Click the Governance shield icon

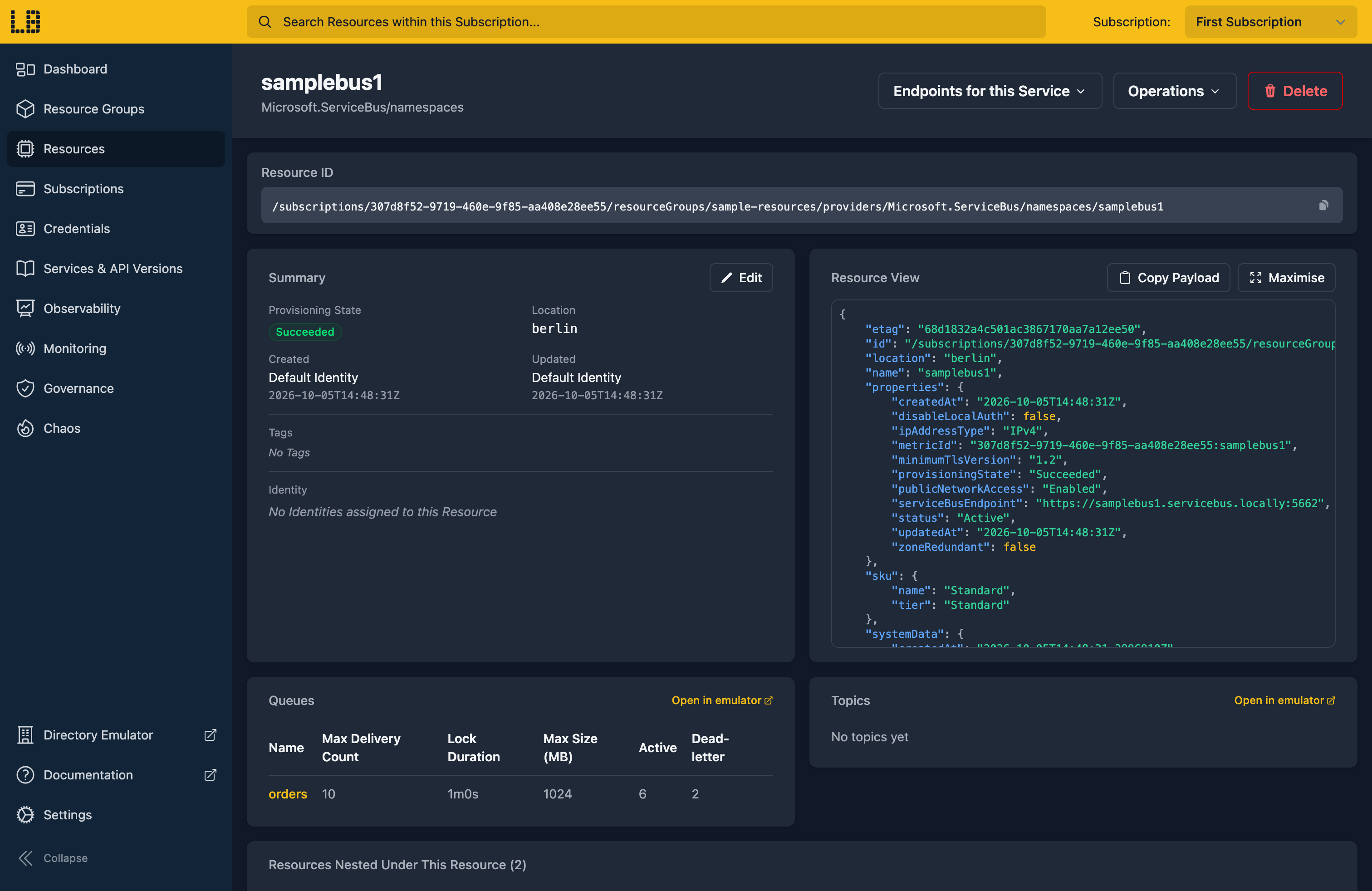(x=25, y=388)
